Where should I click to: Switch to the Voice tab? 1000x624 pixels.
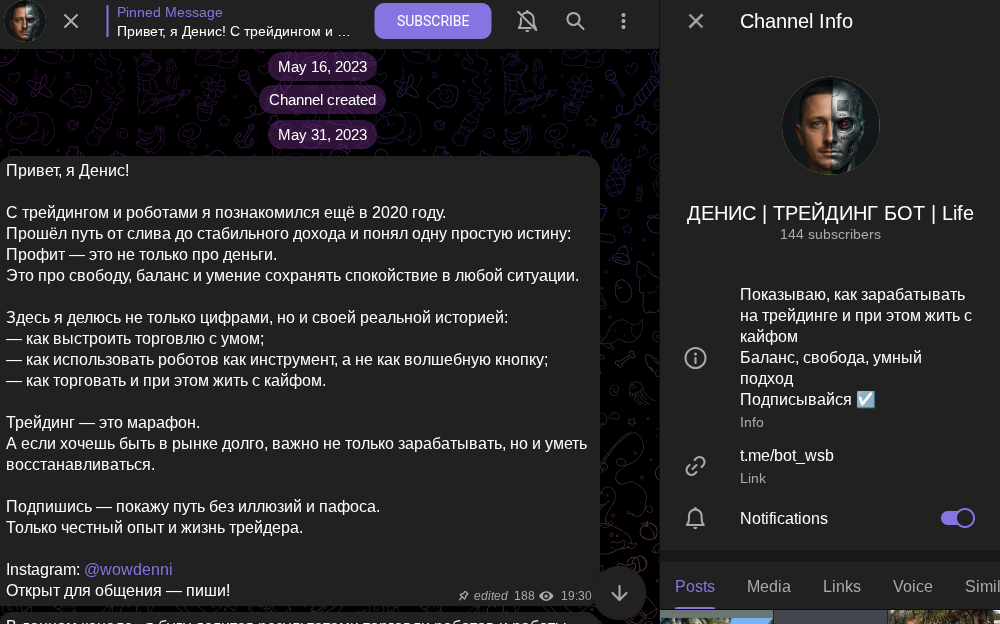pyautogui.click(x=913, y=586)
